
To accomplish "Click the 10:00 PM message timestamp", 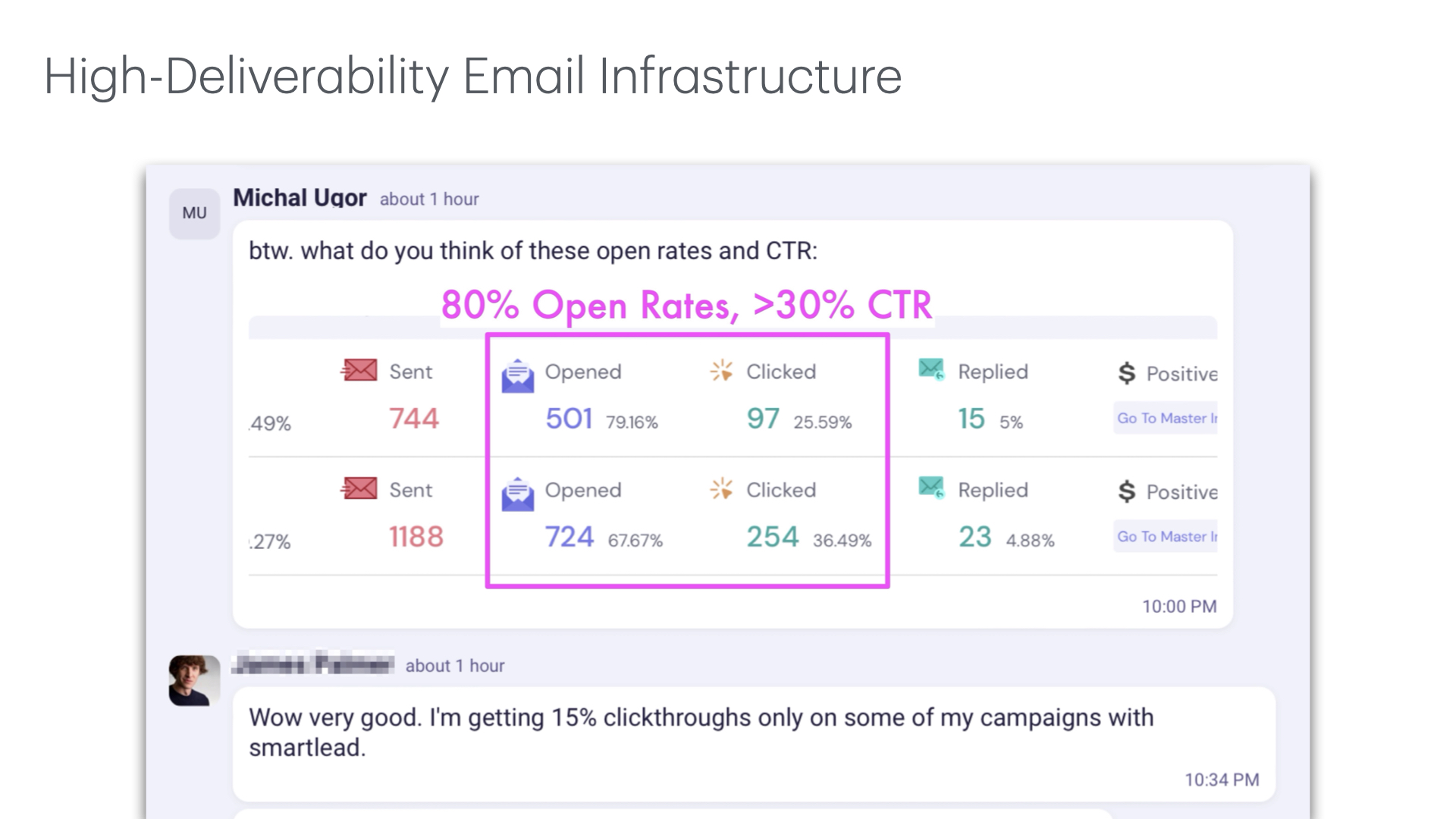I will pos(1179,607).
